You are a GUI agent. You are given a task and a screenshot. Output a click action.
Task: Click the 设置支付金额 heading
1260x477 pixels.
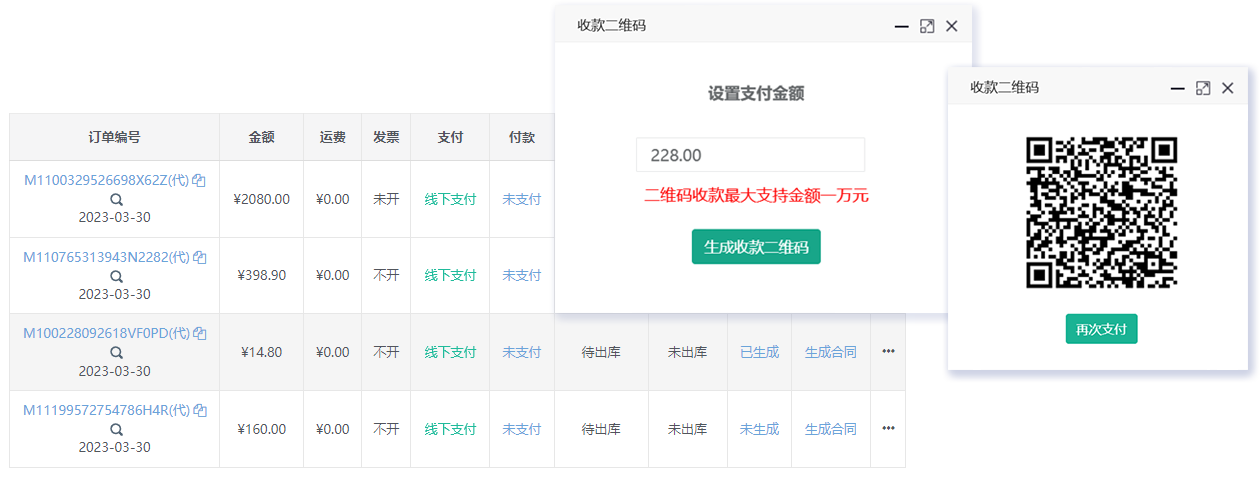click(756, 93)
